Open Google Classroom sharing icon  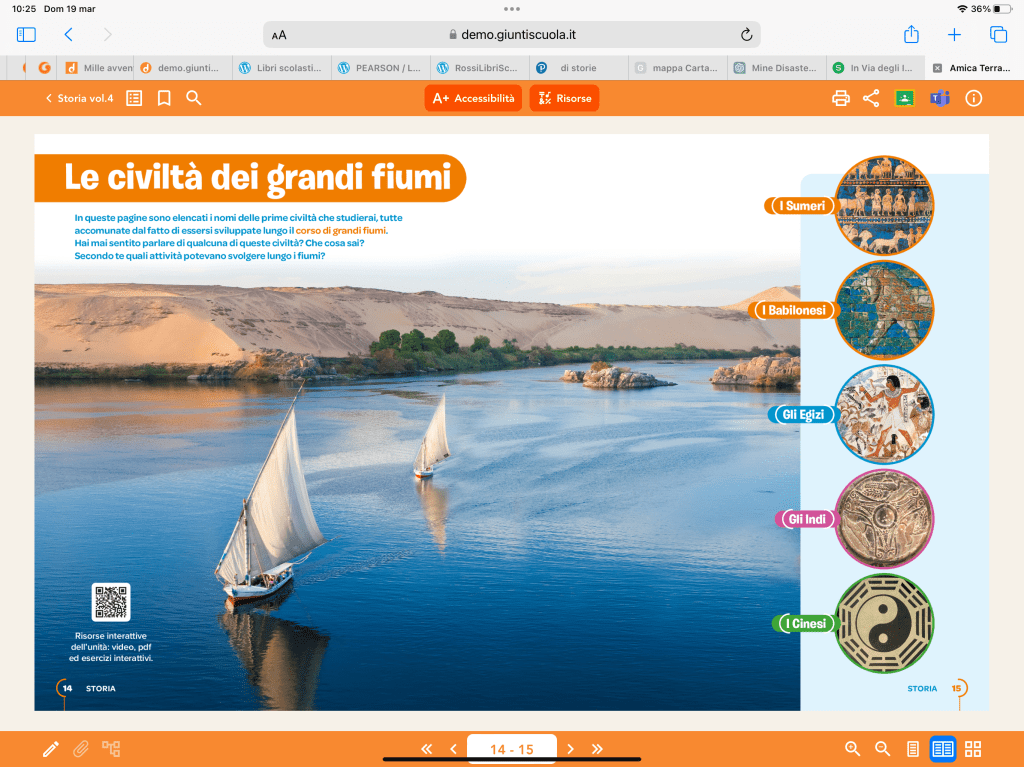pos(905,98)
